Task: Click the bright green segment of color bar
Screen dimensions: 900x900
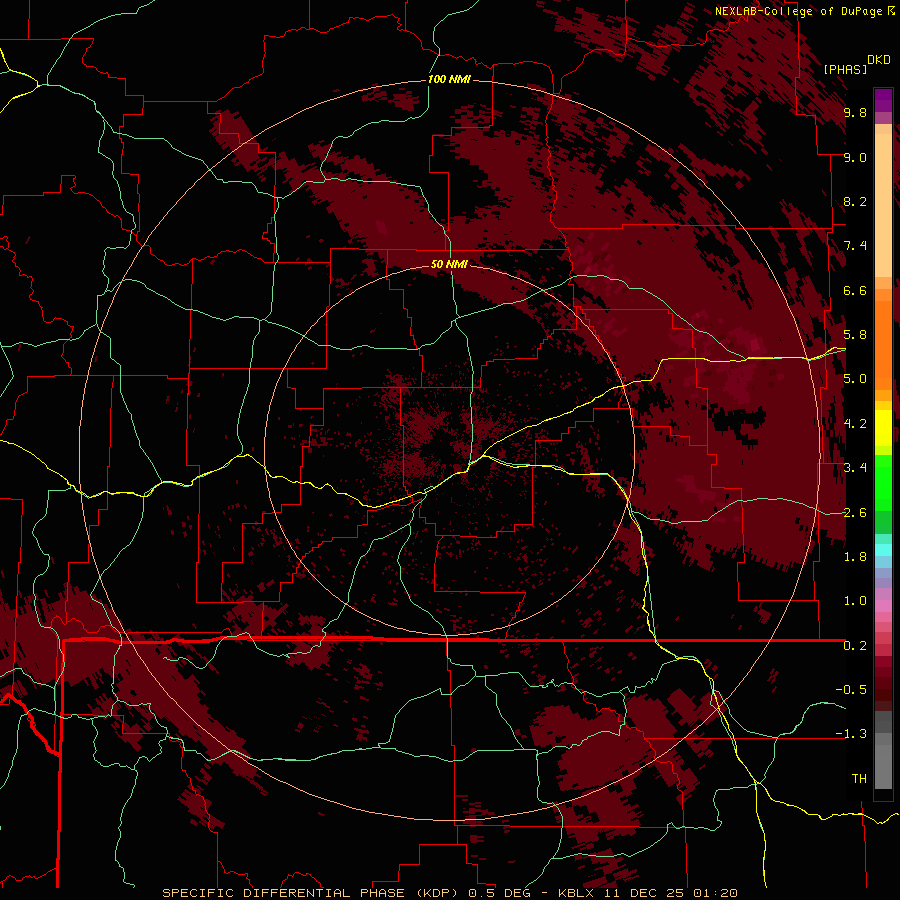Action: click(x=883, y=482)
